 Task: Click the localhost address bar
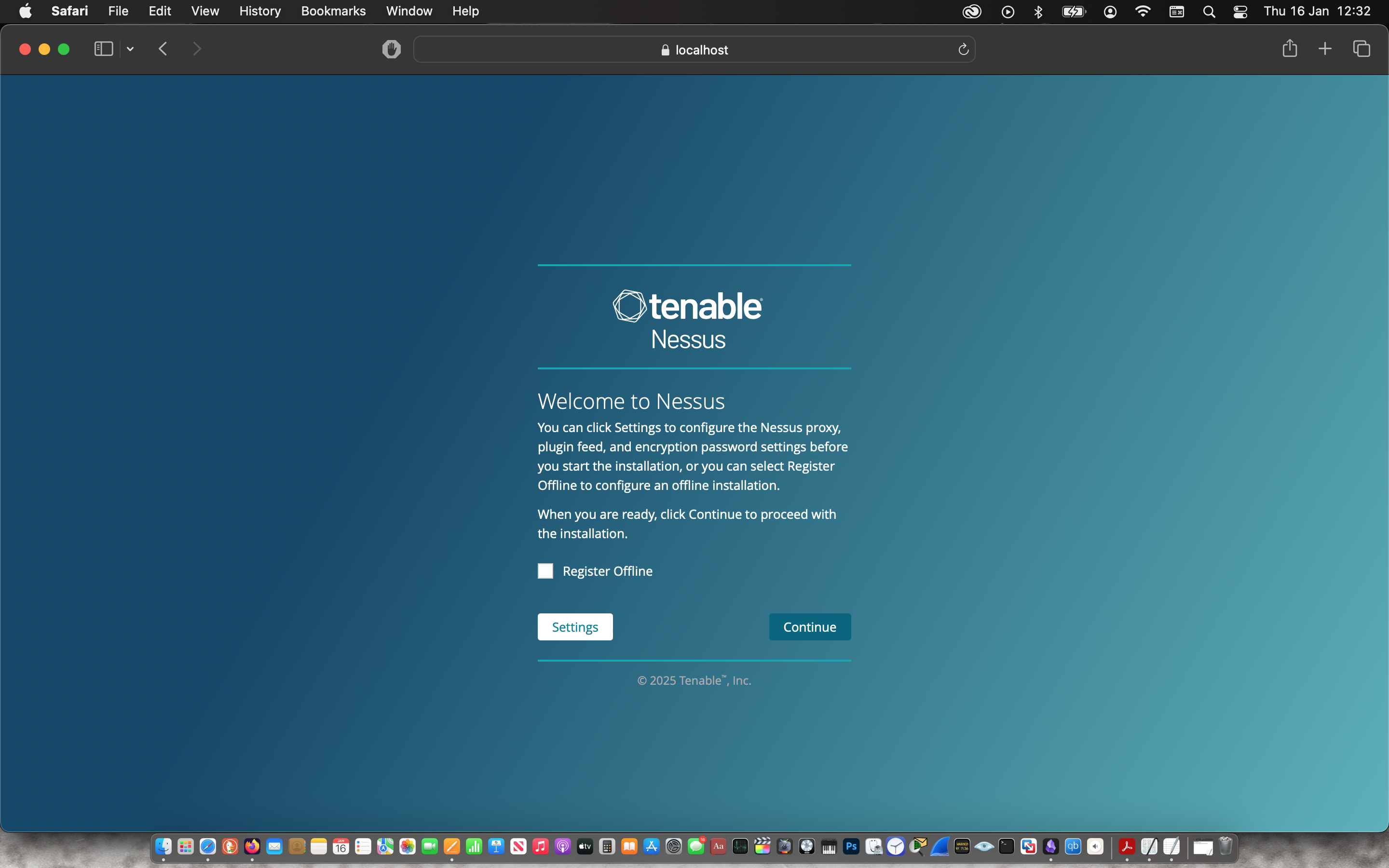[694, 50]
